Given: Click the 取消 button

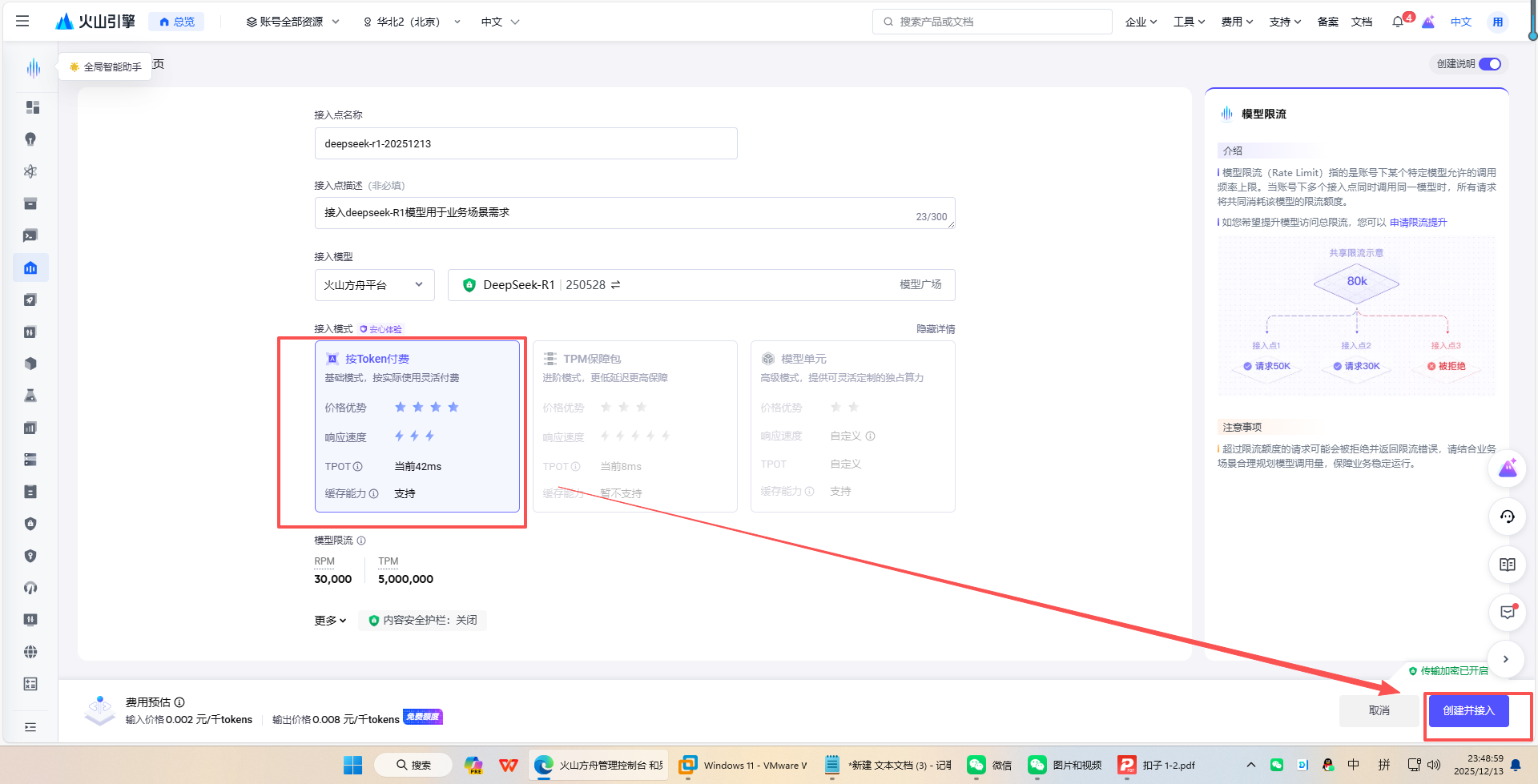Looking at the screenshot, I should (x=1379, y=711).
